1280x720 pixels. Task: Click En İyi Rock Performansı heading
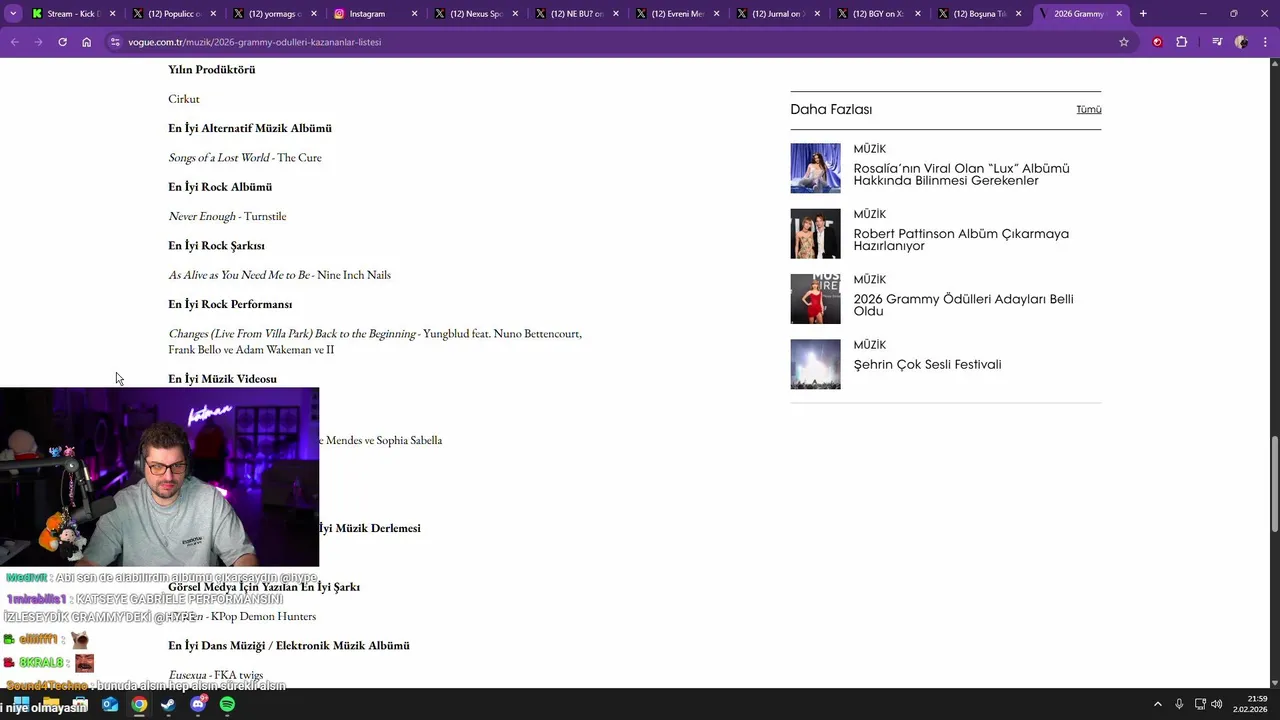click(230, 304)
